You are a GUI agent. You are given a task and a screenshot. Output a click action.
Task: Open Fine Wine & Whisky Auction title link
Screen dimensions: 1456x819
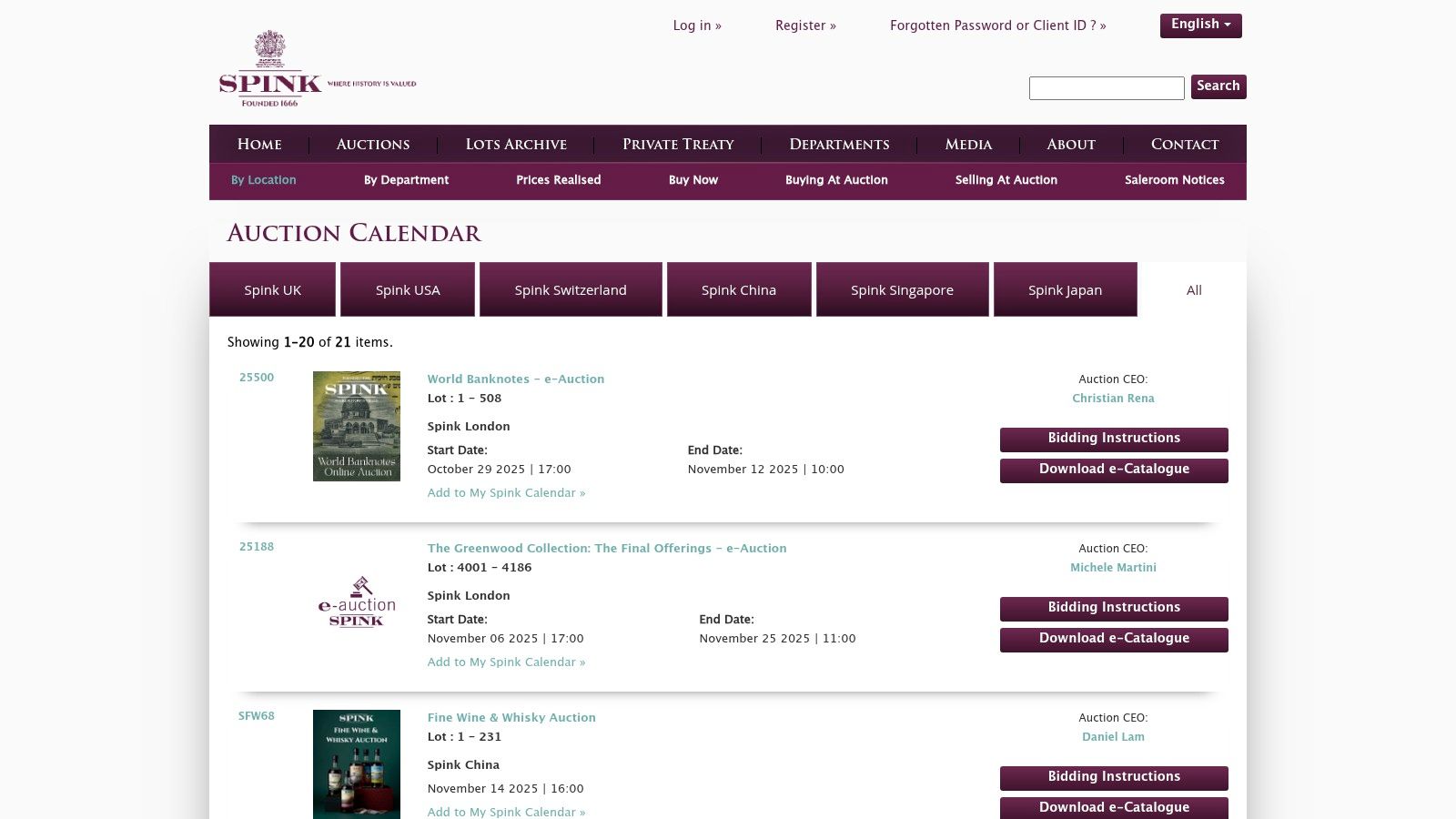point(511,718)
